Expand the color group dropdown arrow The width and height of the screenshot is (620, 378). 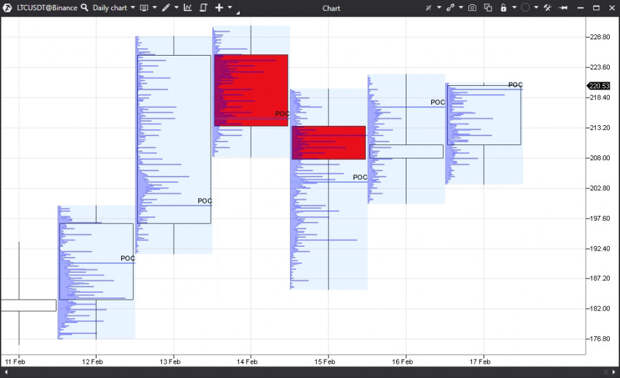pyautogui.click(x=536, y=8)
